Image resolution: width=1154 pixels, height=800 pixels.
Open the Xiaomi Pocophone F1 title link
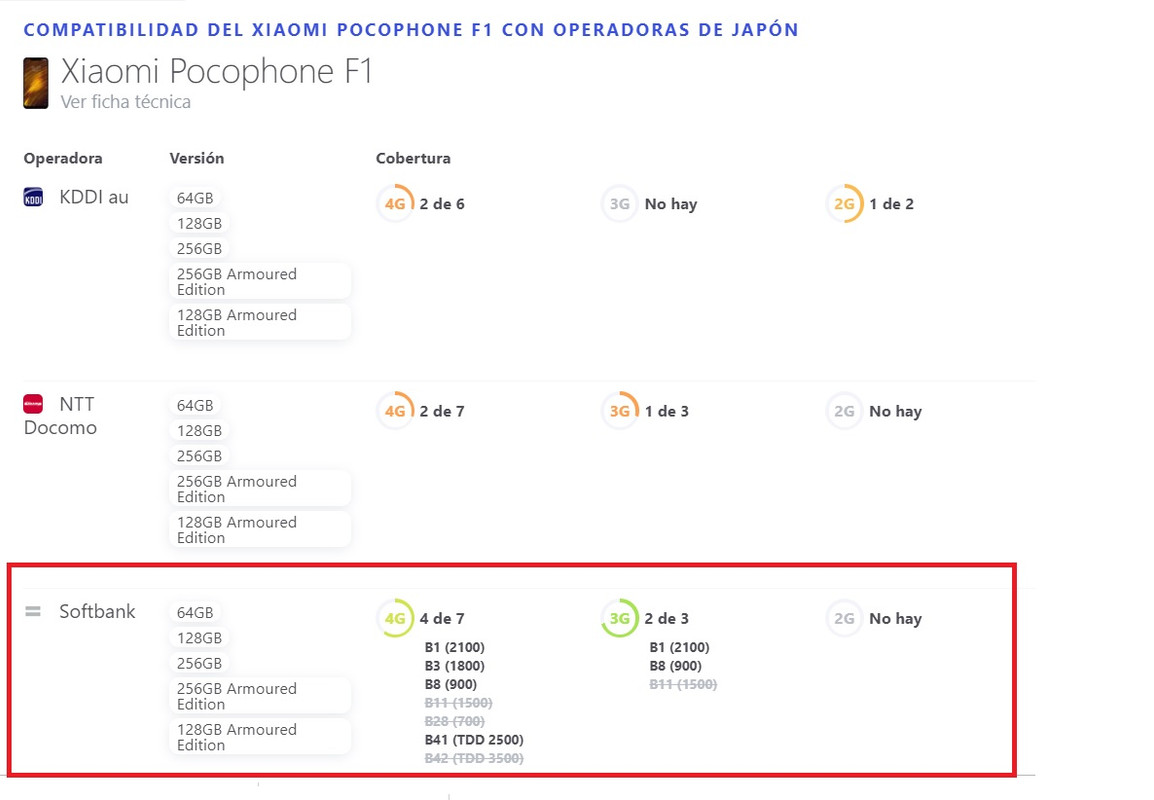pos(216,71)
